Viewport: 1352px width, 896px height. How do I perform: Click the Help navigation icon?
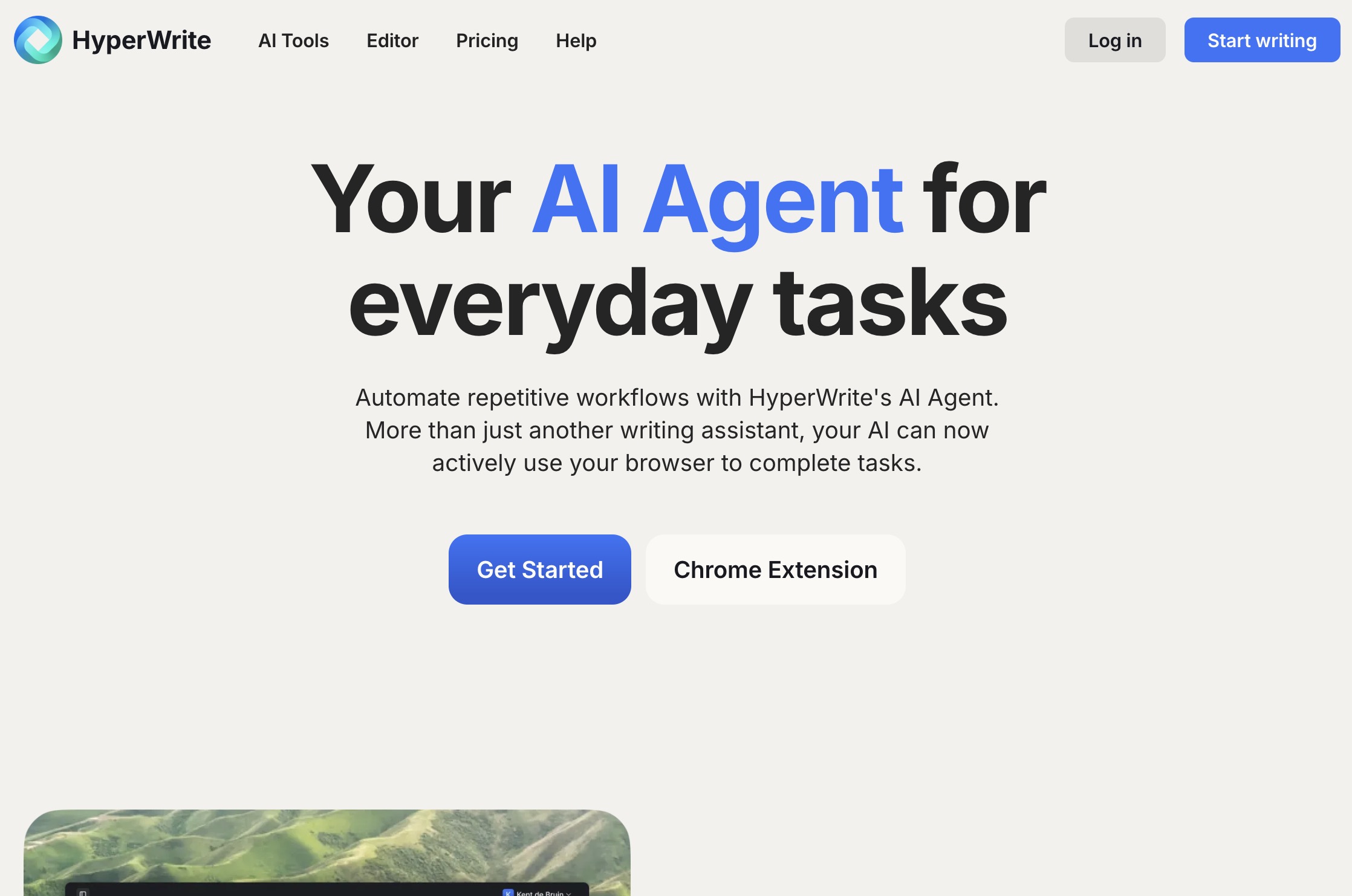tap(576, 40)
